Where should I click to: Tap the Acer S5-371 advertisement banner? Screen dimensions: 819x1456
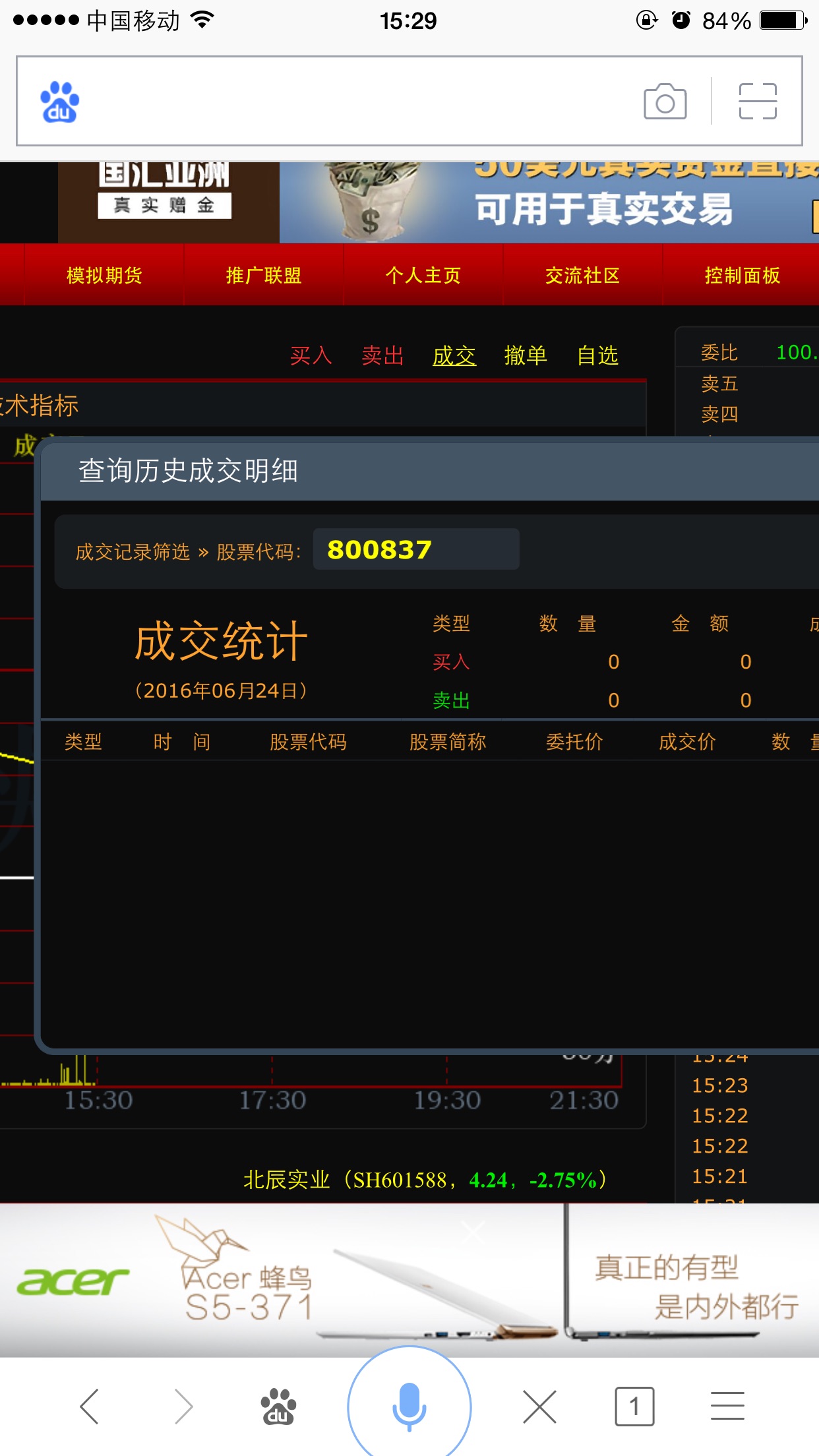409,1281
